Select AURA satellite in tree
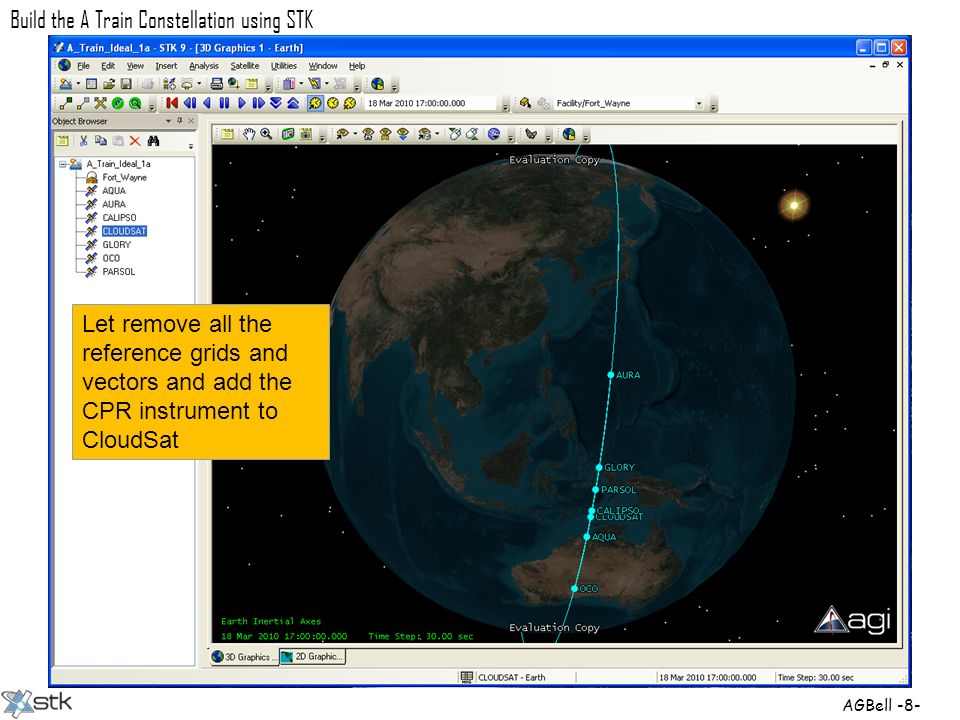This screenshot has width=960, height=720. coord(114,204)
